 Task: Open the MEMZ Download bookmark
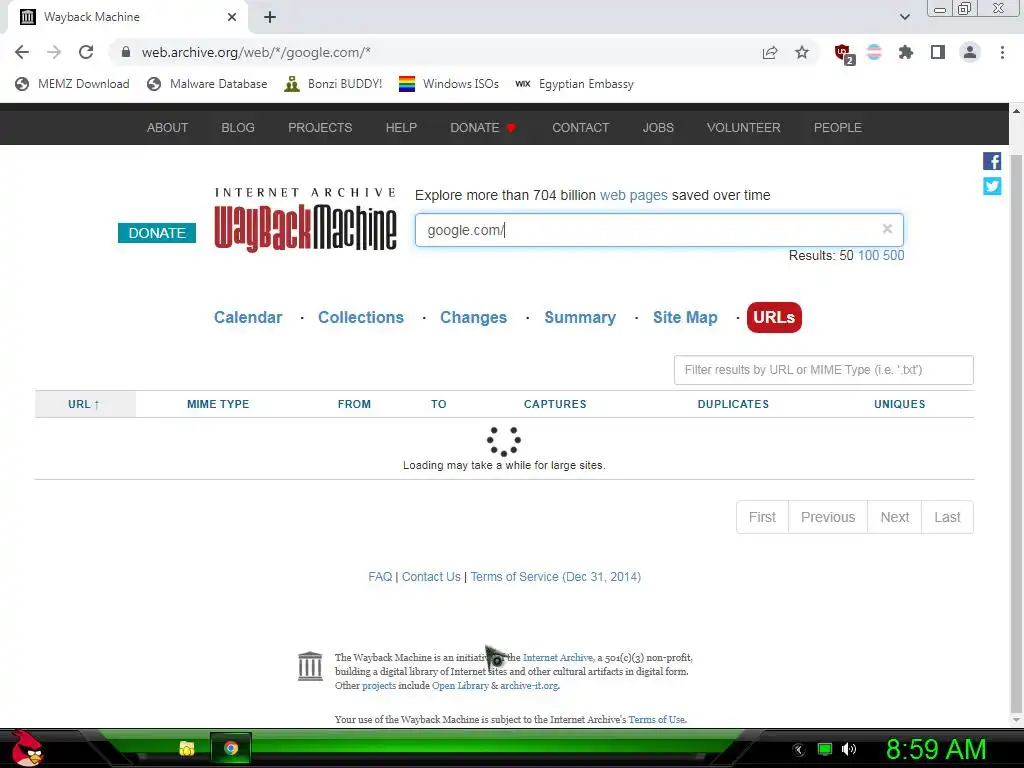pos(72,84)
